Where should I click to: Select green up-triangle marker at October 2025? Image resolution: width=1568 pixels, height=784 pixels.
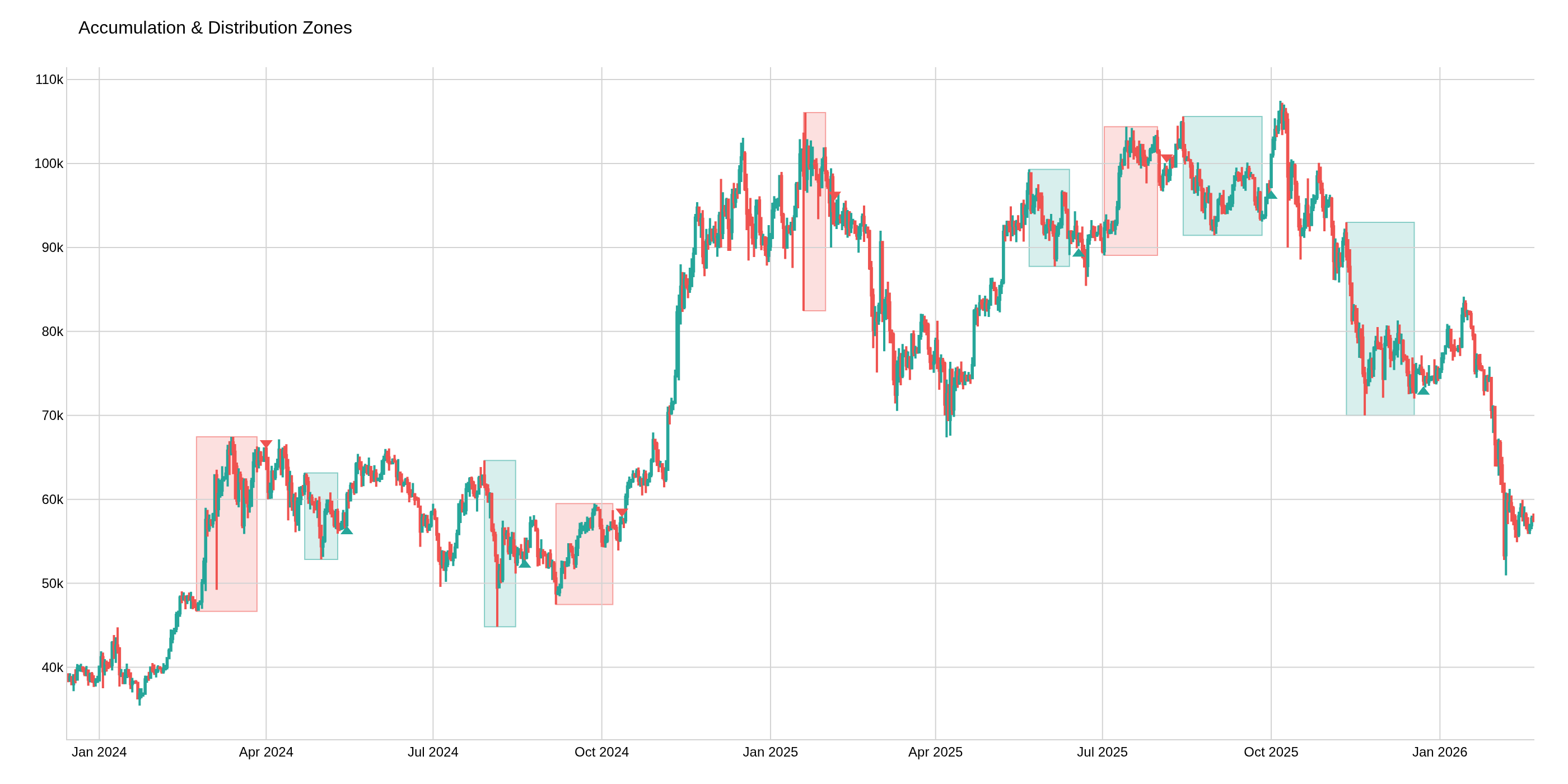pos(1271,195)
